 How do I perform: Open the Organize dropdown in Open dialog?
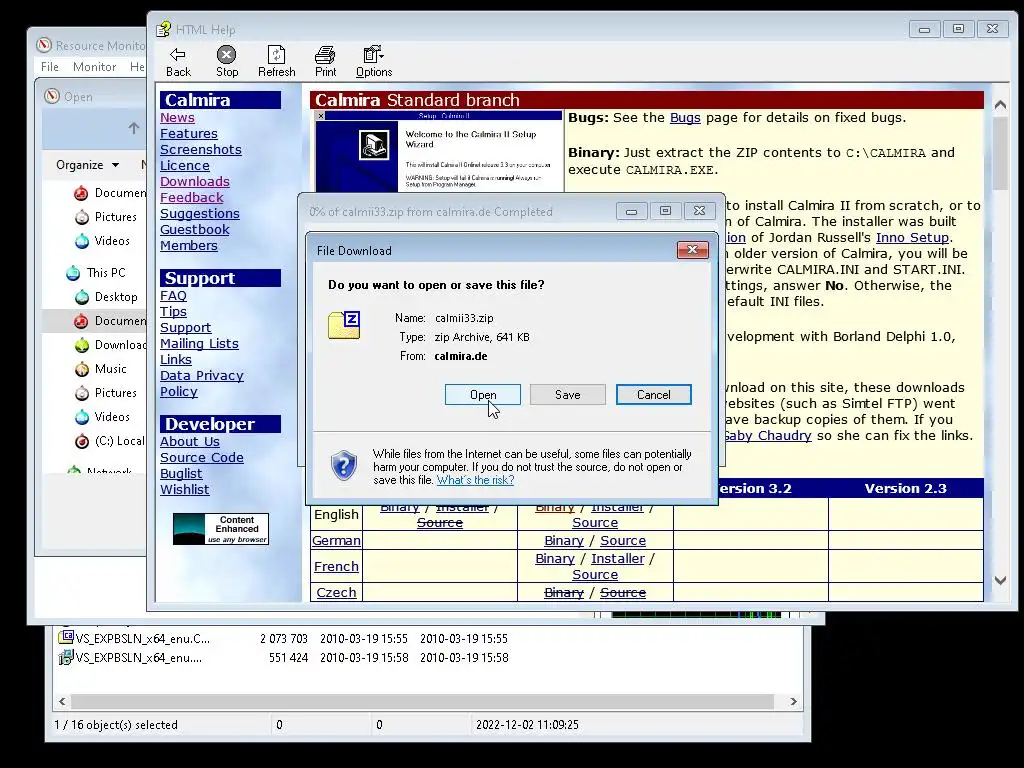tap(87, 165)
